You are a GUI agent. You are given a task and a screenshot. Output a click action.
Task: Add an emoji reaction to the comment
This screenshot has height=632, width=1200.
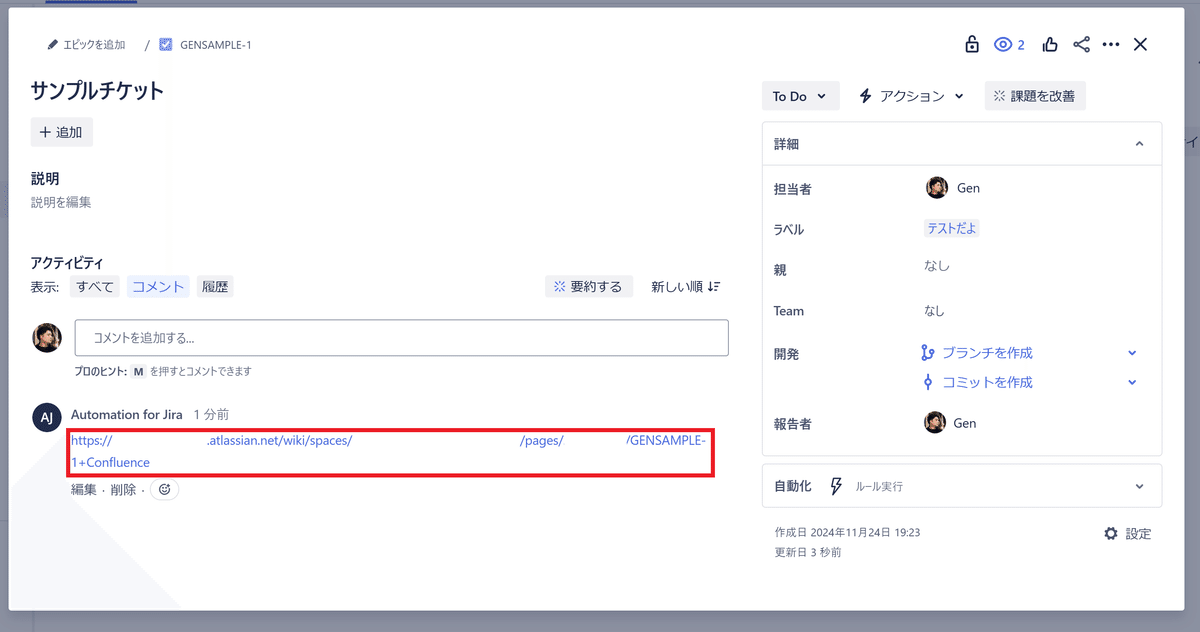(165, 490)
